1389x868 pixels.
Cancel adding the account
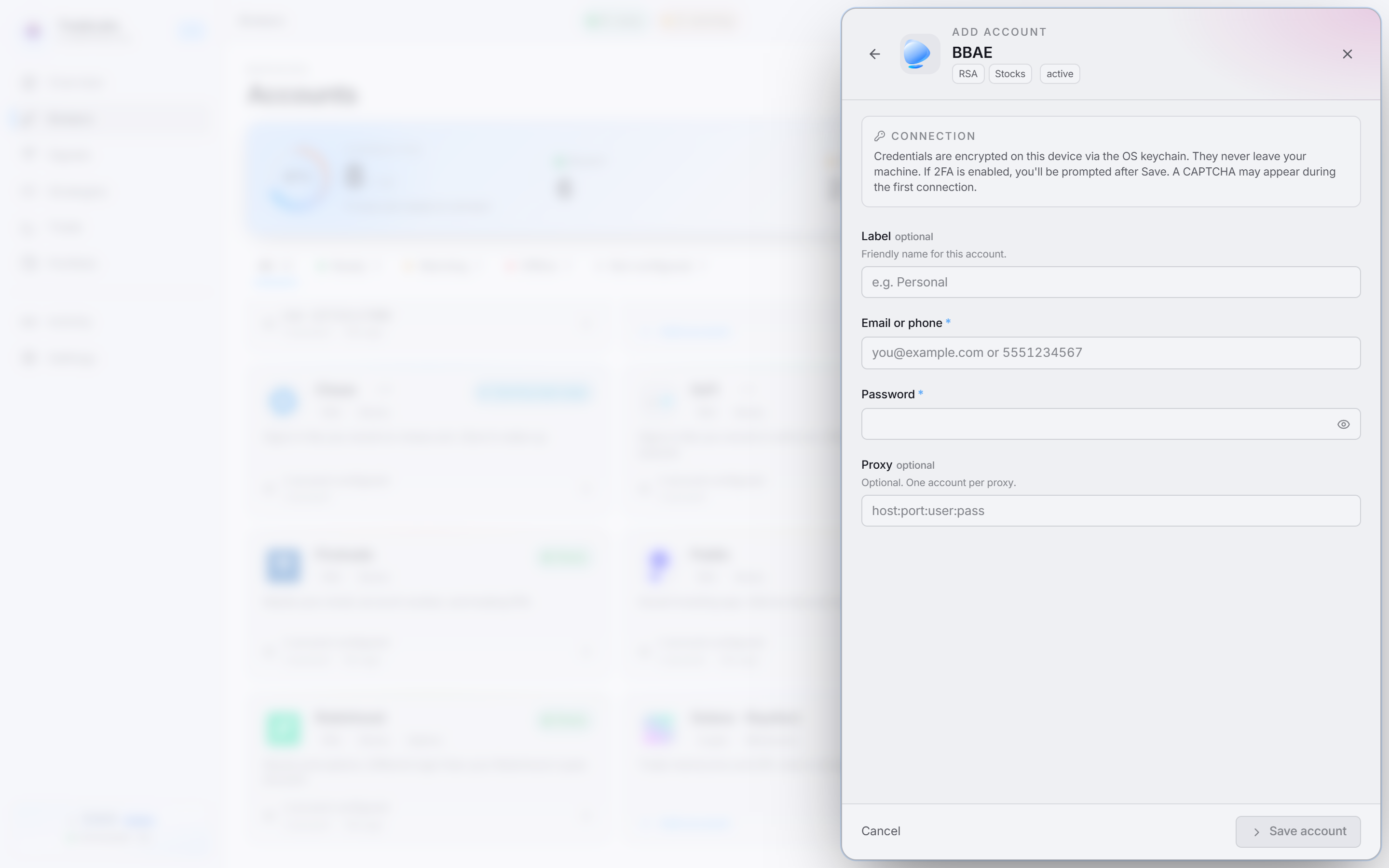[x=881, y=831]
